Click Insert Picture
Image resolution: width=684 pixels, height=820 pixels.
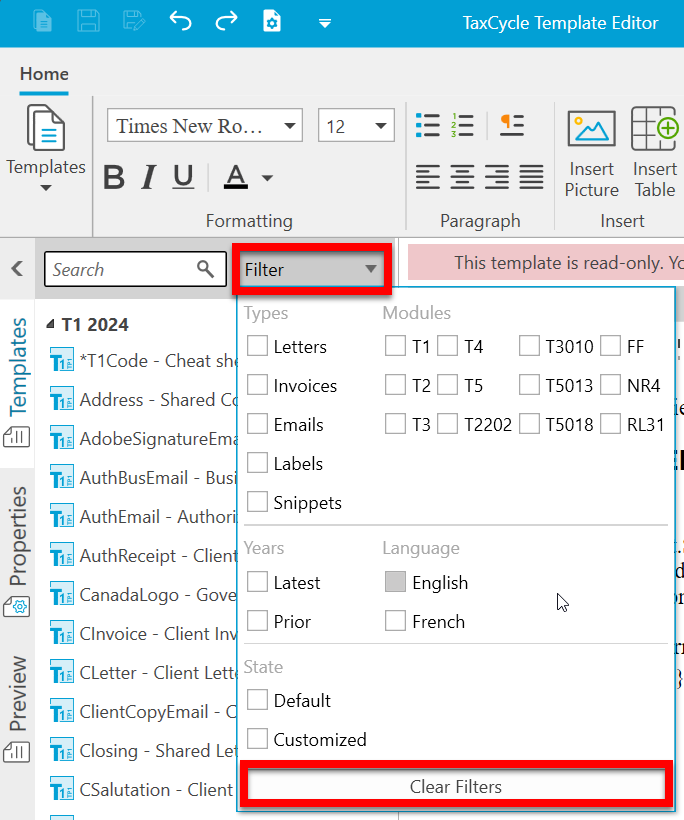click(x=591, y=154)
